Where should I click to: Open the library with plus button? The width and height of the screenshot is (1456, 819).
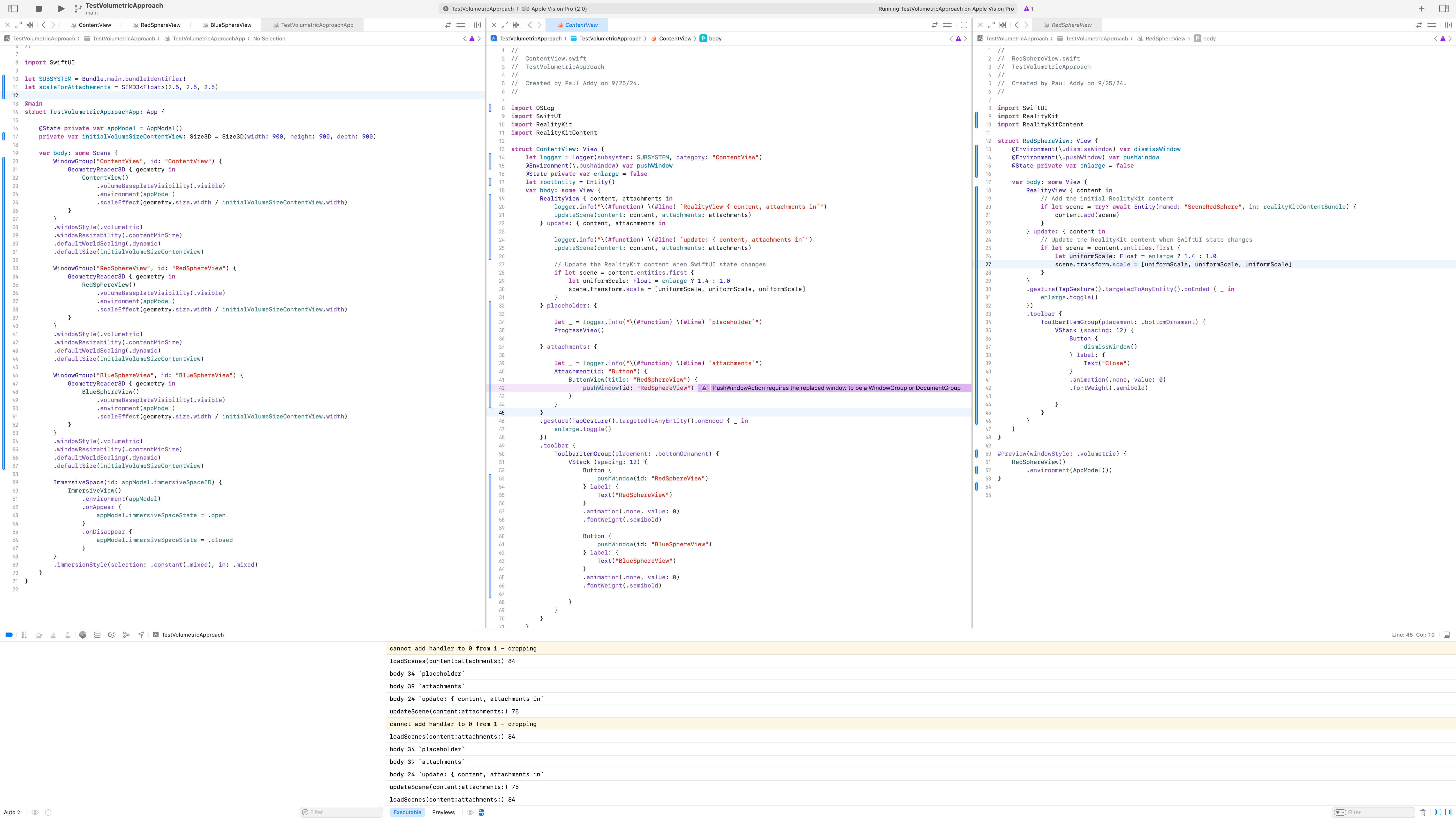point(1422,8)
